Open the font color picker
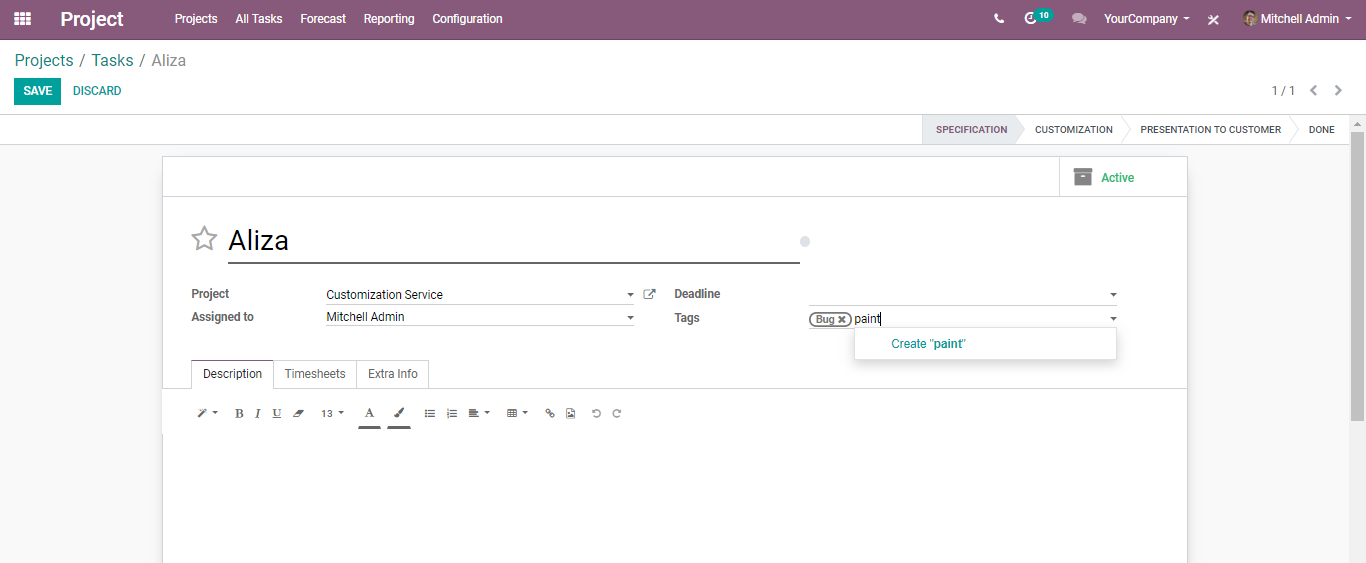Viewport: 1366px width, 563px height. tap(369, 413)
